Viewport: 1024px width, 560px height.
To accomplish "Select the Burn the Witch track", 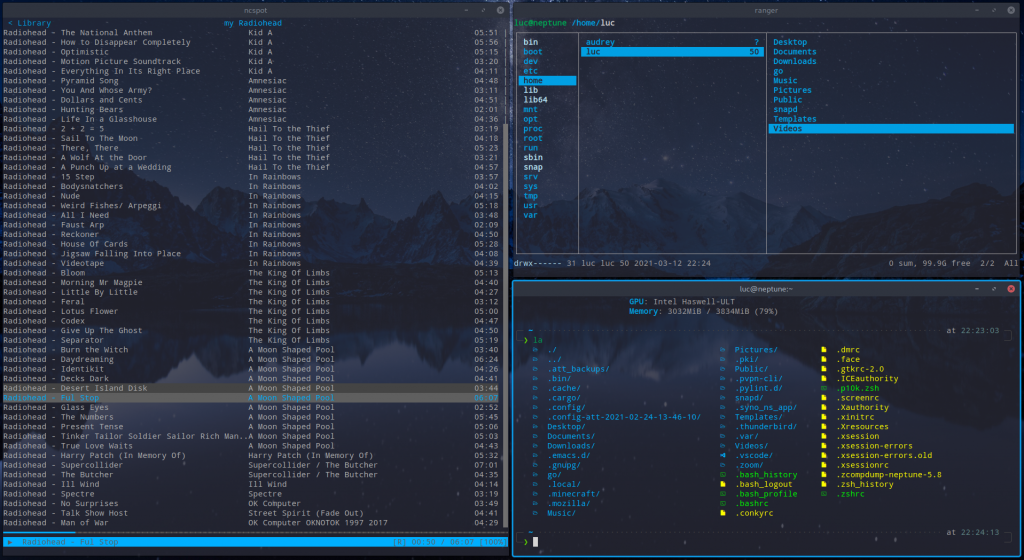I will (251, 350).
